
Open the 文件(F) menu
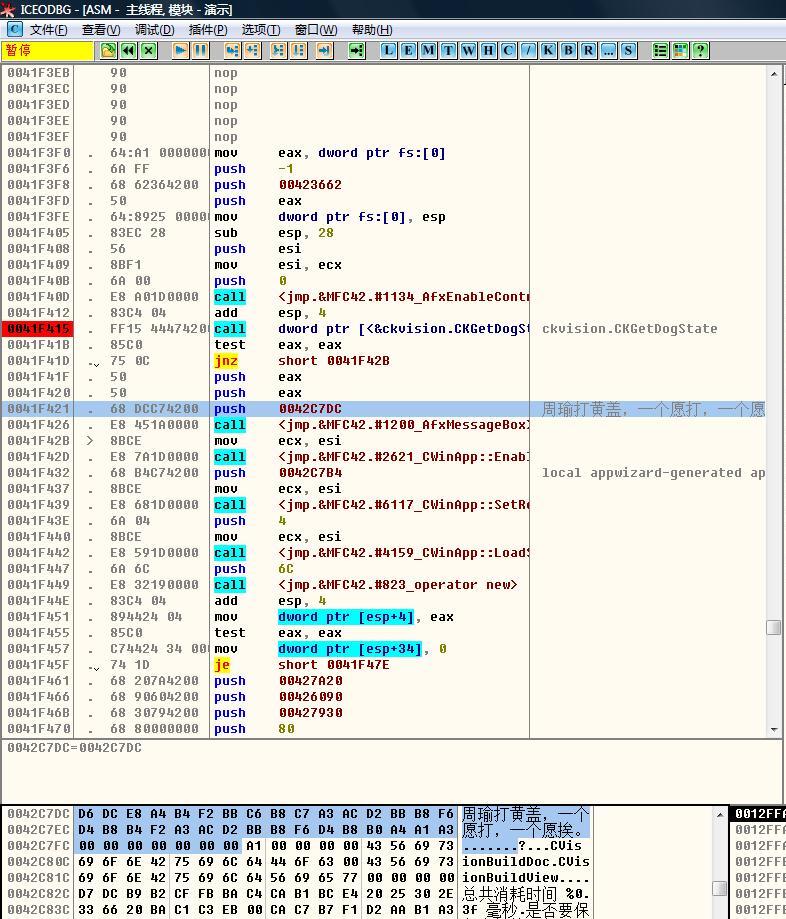click(48, 29)
